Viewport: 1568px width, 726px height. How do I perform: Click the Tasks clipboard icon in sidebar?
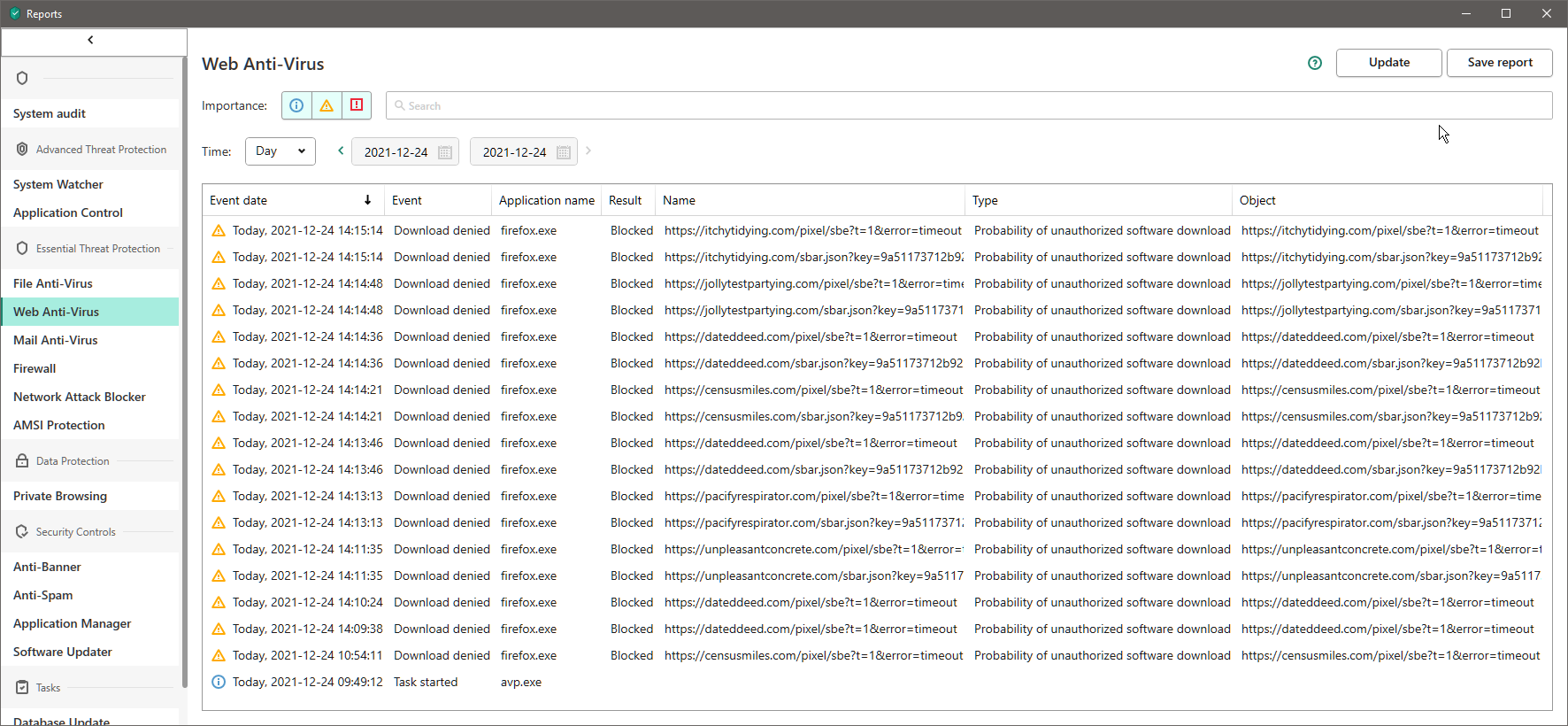coord(22,688)
